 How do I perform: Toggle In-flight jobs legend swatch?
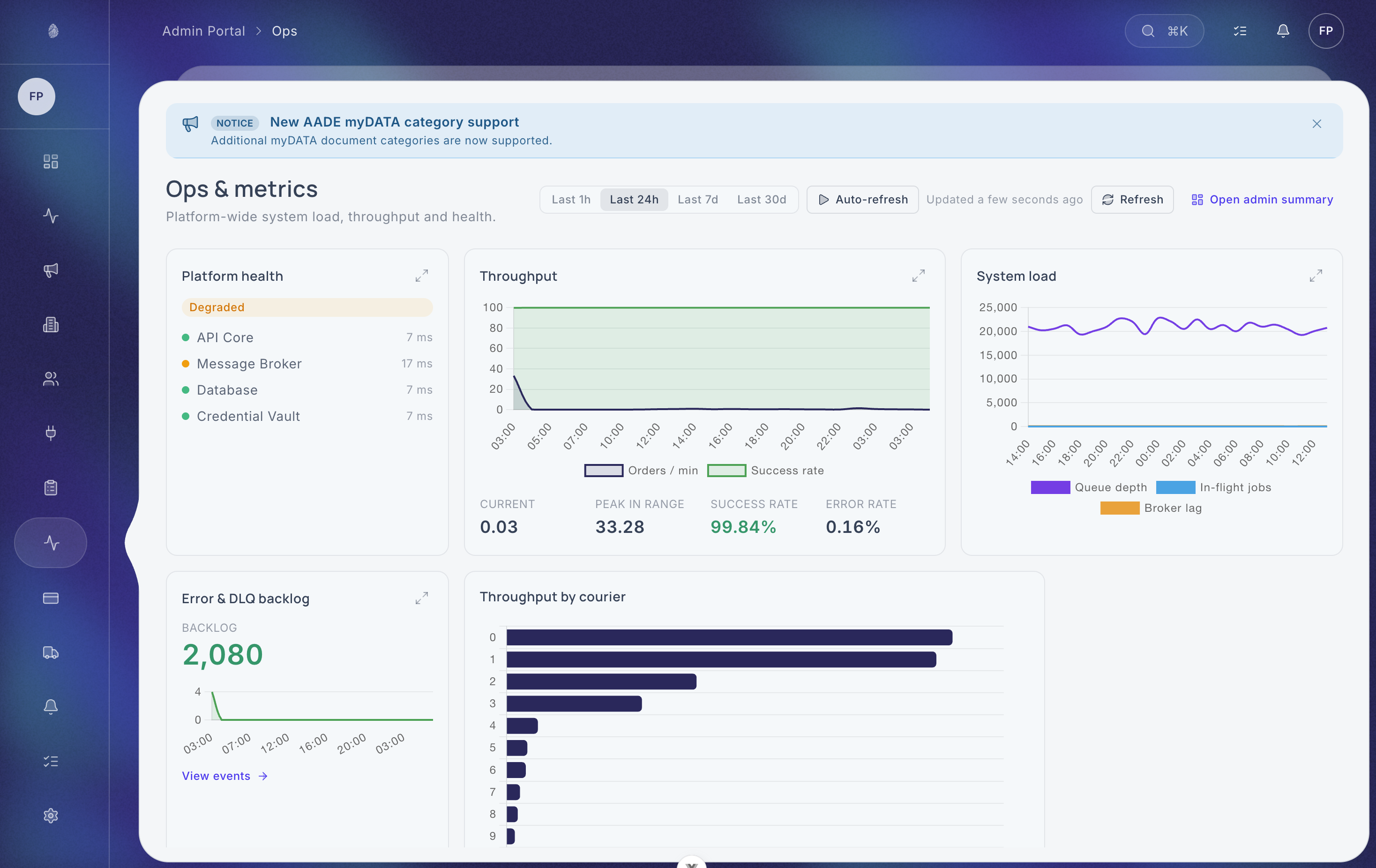pos(1175,487)
